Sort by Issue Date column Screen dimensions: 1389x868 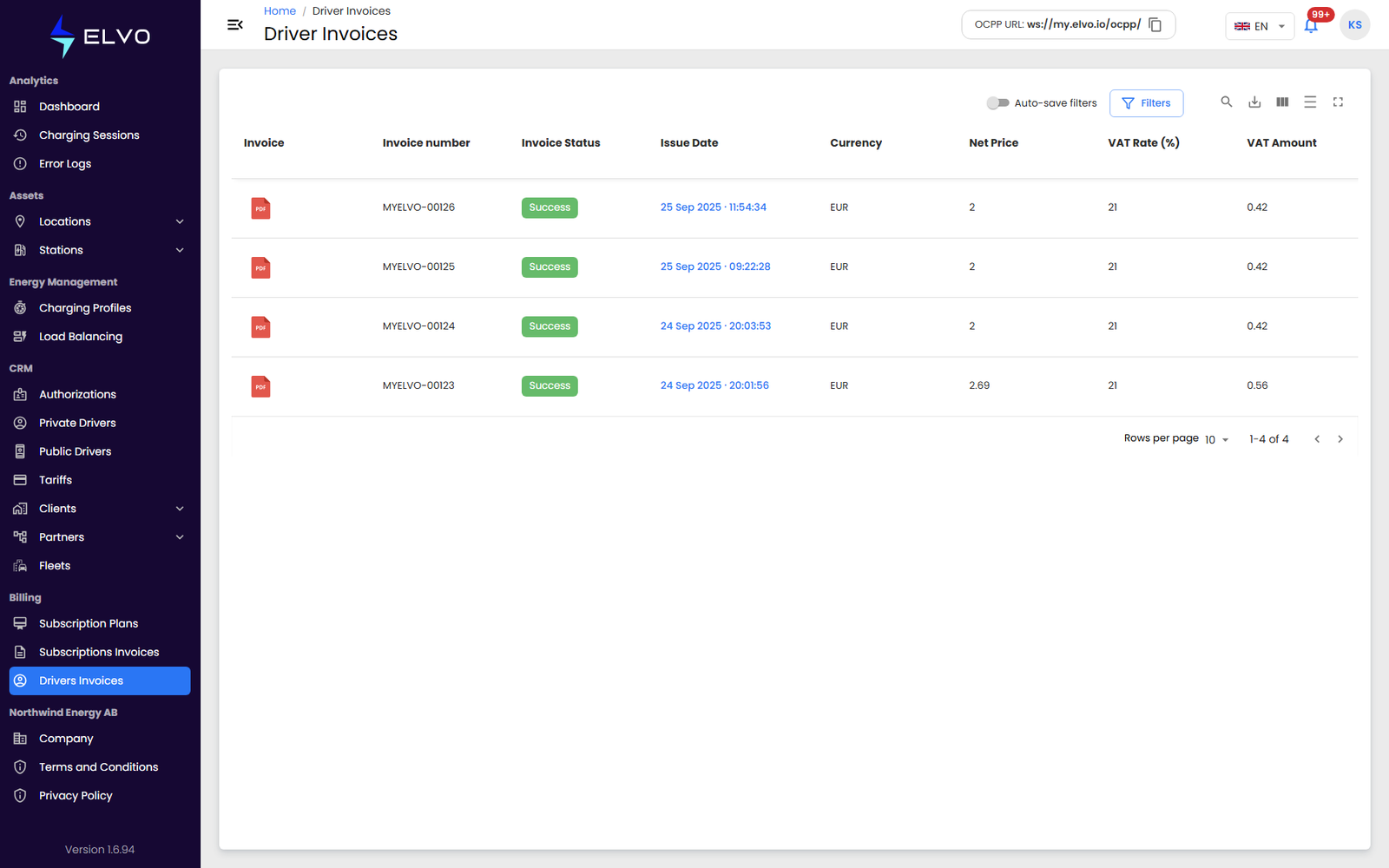coord(689,143)
